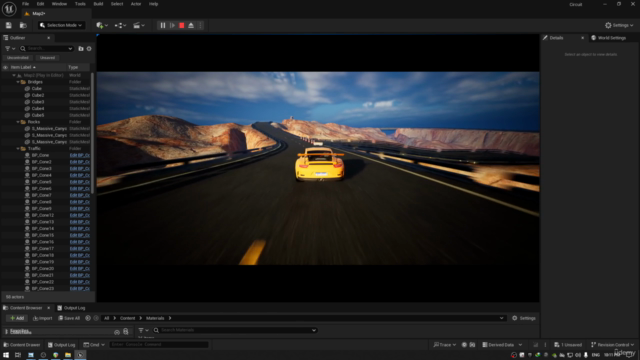640x360 pixels.
Task: Click the actor icon of BP_Cone15
Action: [x=27, y=235]
